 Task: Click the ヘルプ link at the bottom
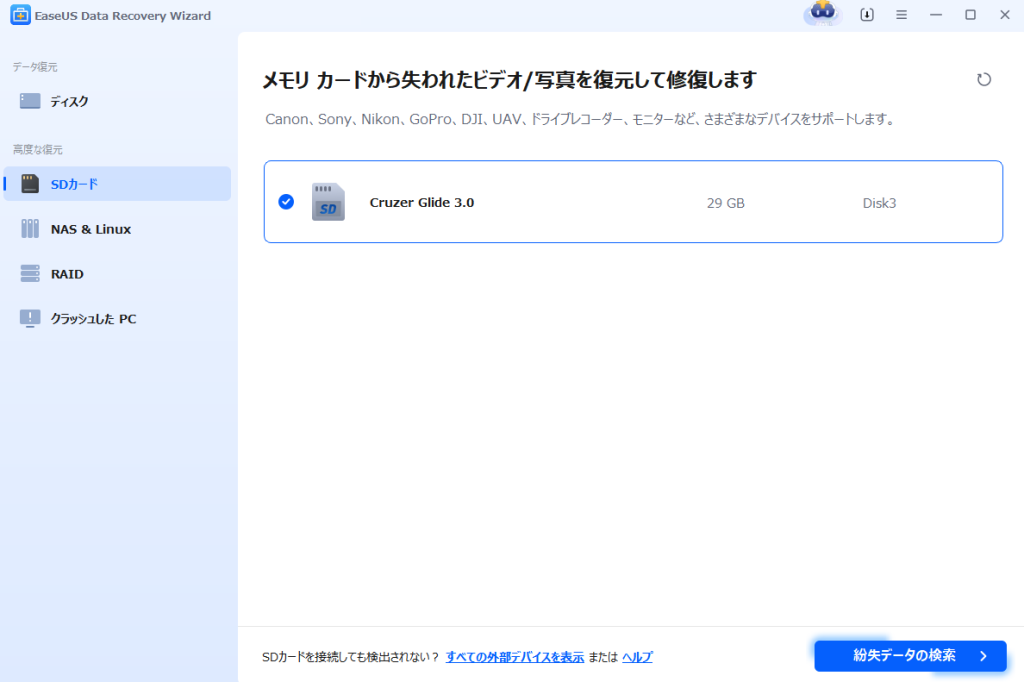[637, 657]
